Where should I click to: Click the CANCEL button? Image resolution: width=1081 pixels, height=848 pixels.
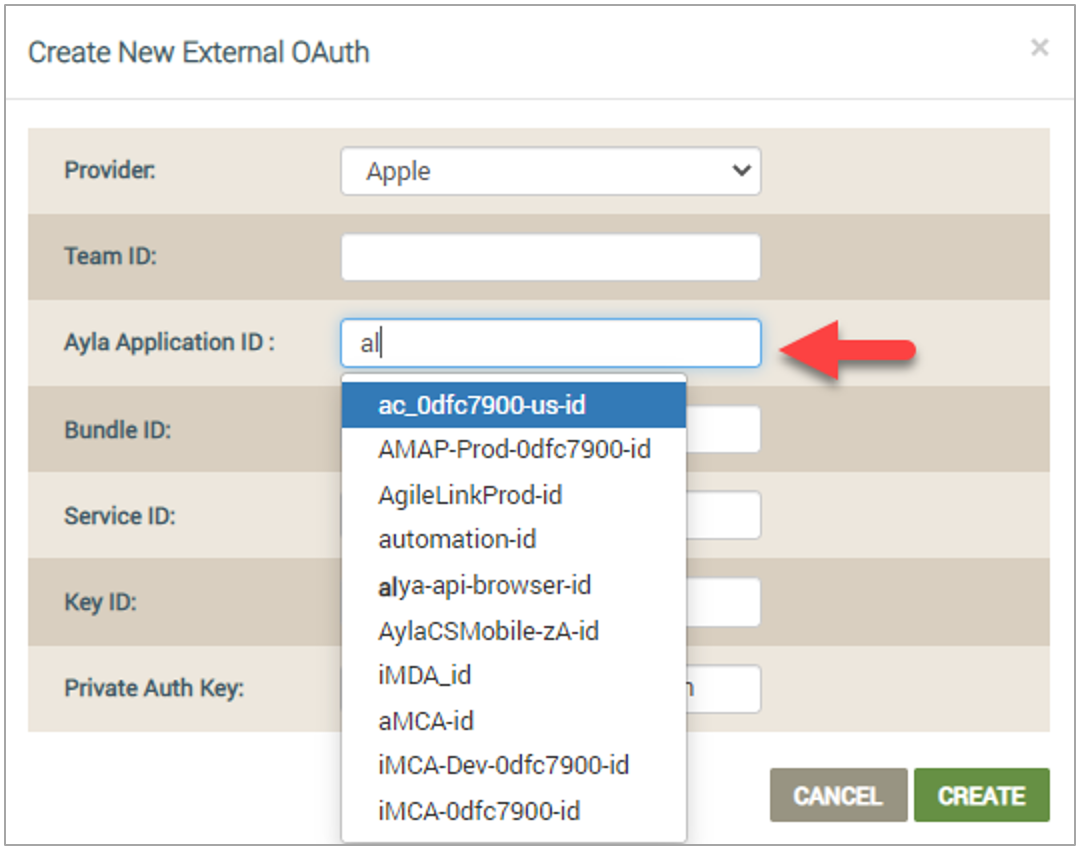click(x=838, y=796)
